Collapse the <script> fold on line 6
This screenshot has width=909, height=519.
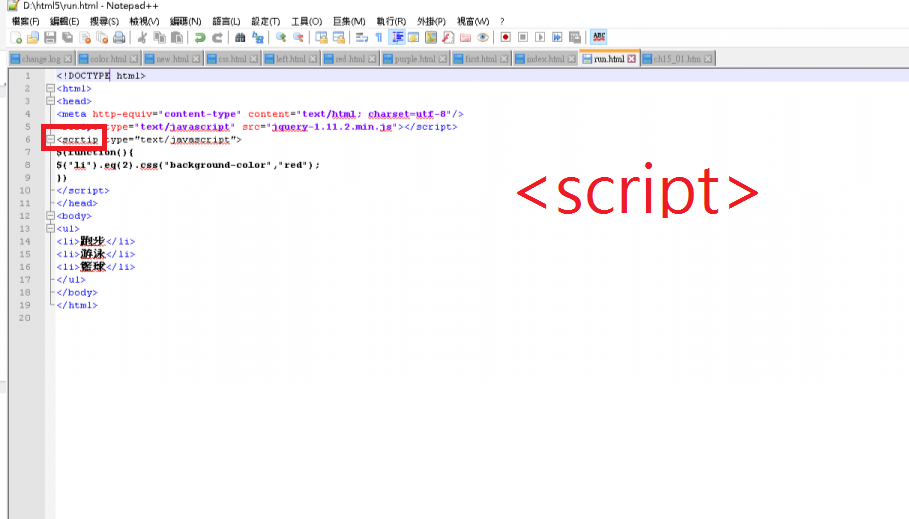pyautogui.click(x=50, y=139)
